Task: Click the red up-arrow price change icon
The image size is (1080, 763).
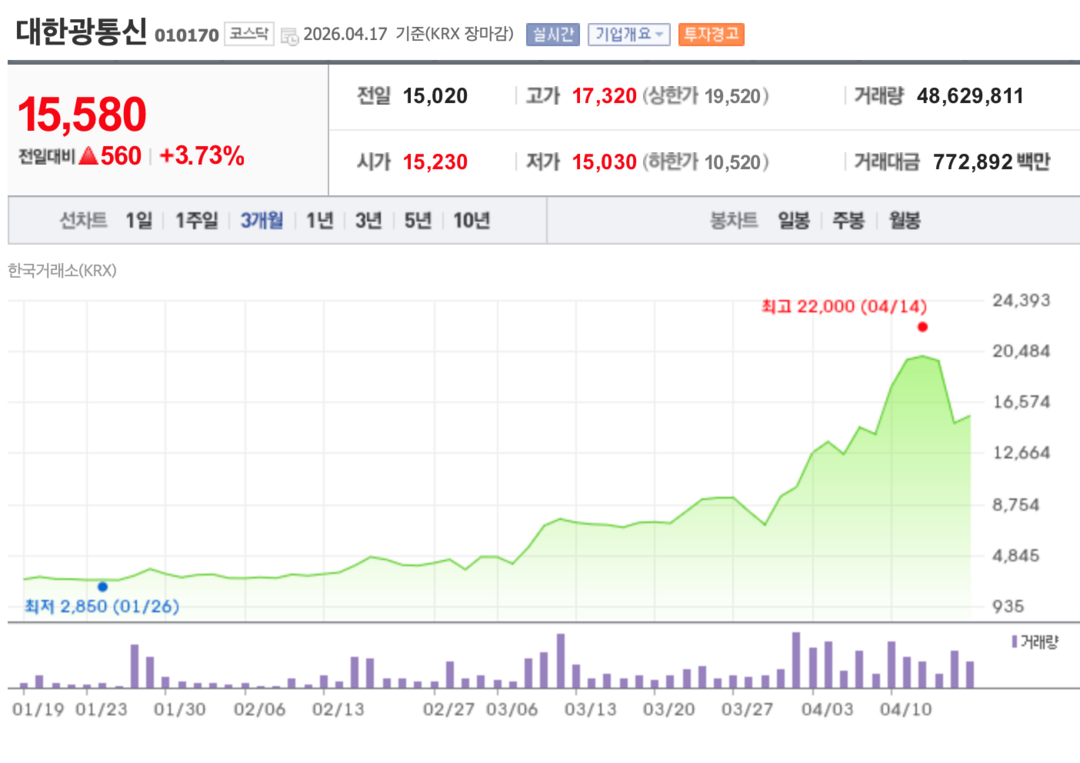Action: click(x=88, y=156)
